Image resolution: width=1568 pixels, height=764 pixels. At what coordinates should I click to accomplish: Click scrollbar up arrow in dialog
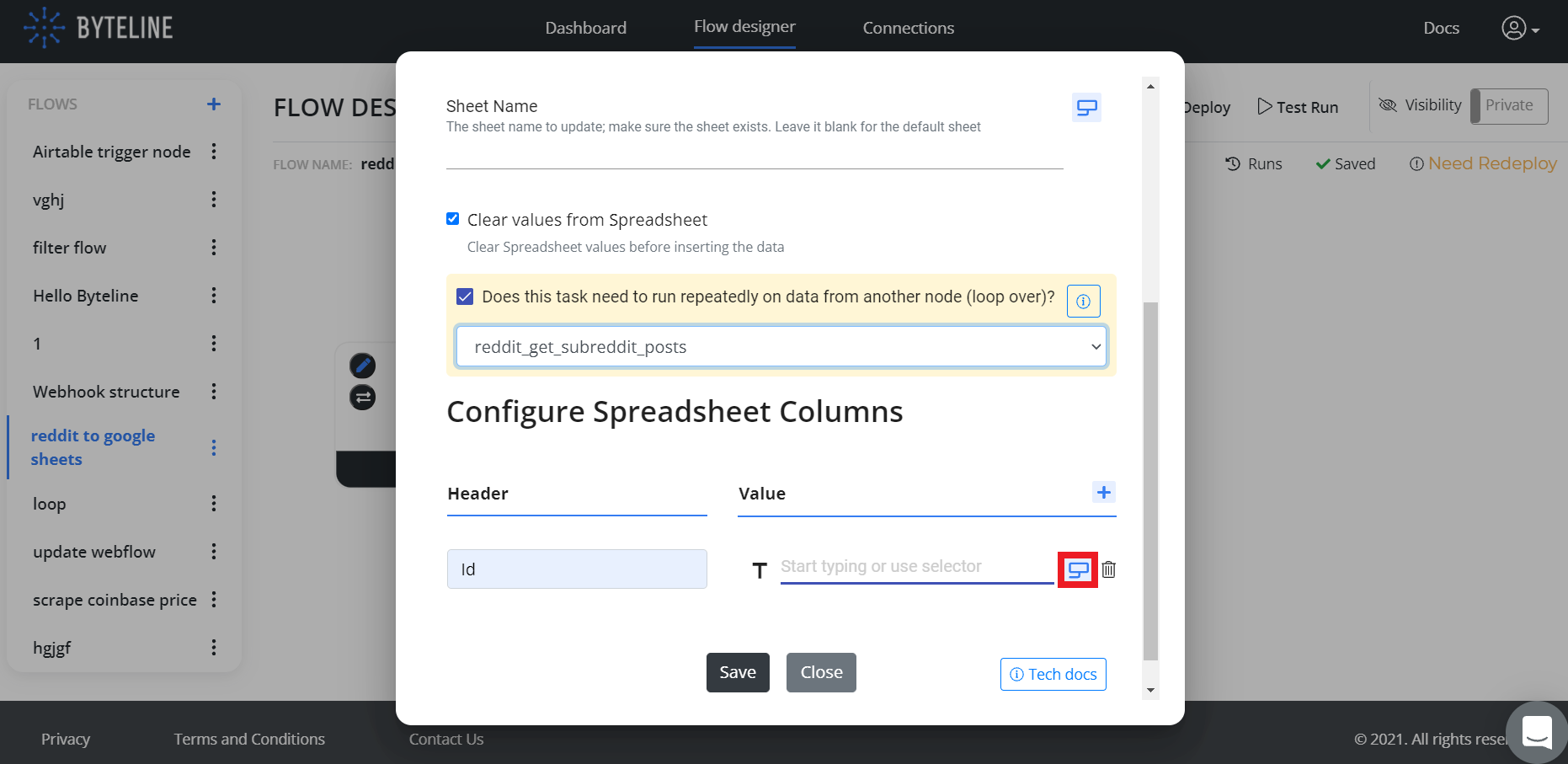coord(1150,86)
